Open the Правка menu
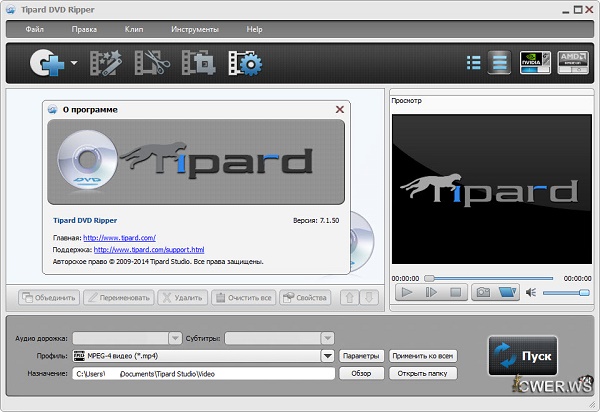Screen dimensions: 600x412 tap(84, 29)
